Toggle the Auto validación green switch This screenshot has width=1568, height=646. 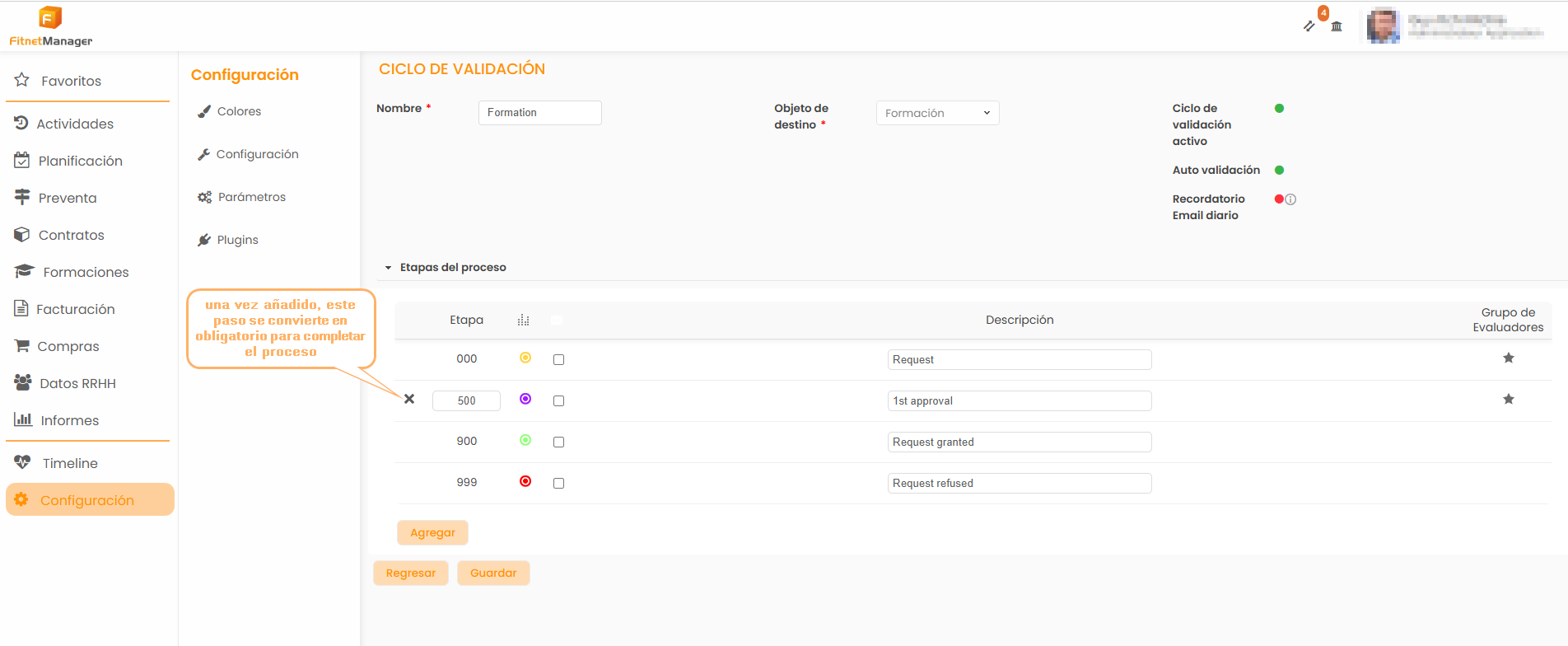[x=1279, y=171]
